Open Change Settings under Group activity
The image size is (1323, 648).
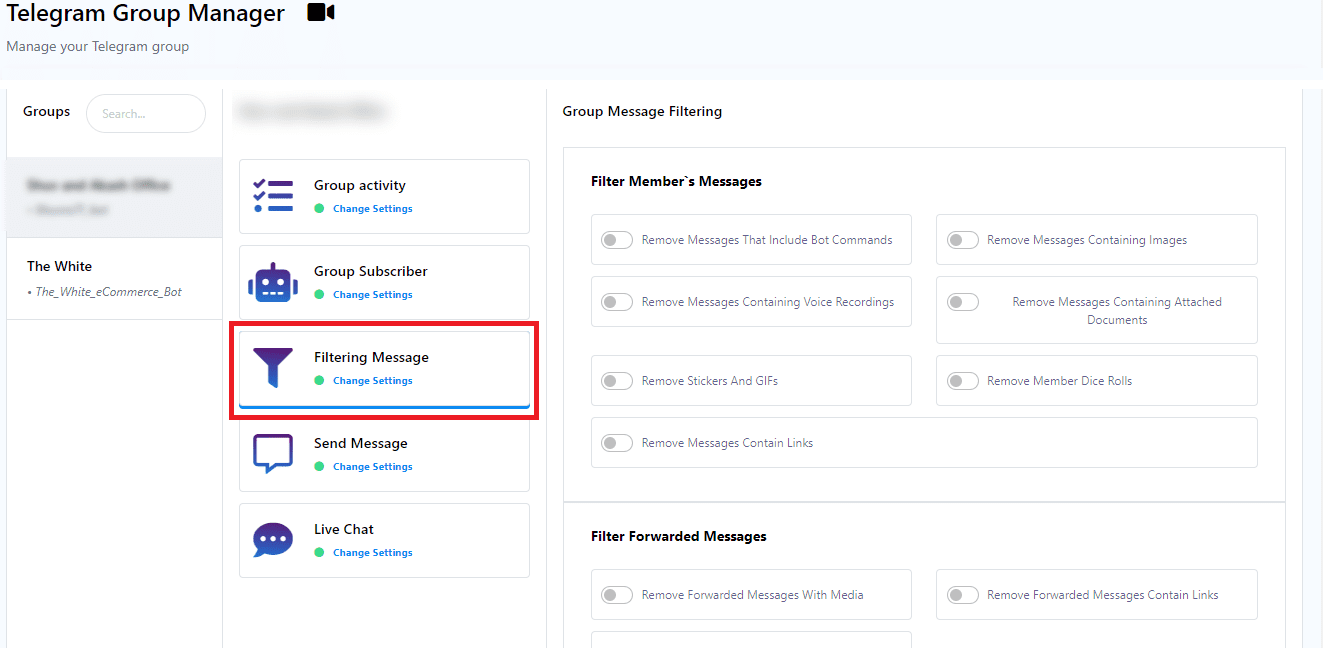(372, 209)
